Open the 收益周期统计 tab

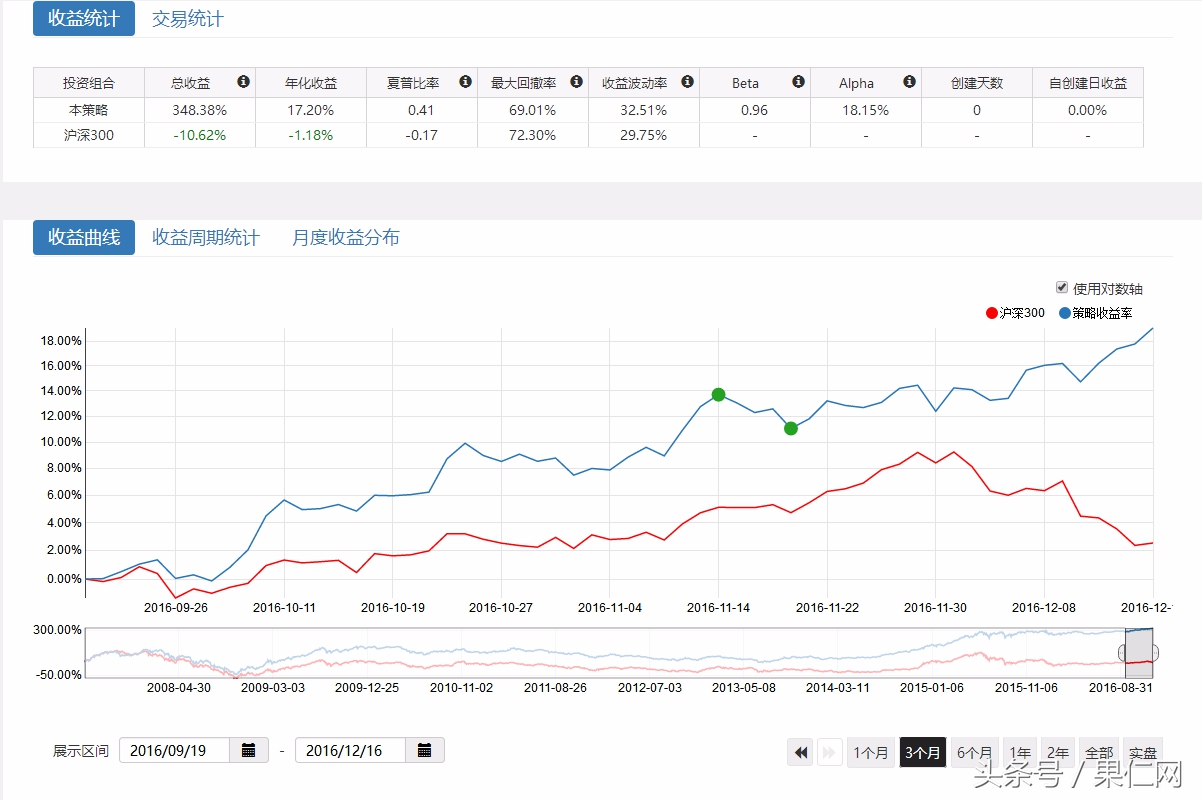[x=206, y=237]
